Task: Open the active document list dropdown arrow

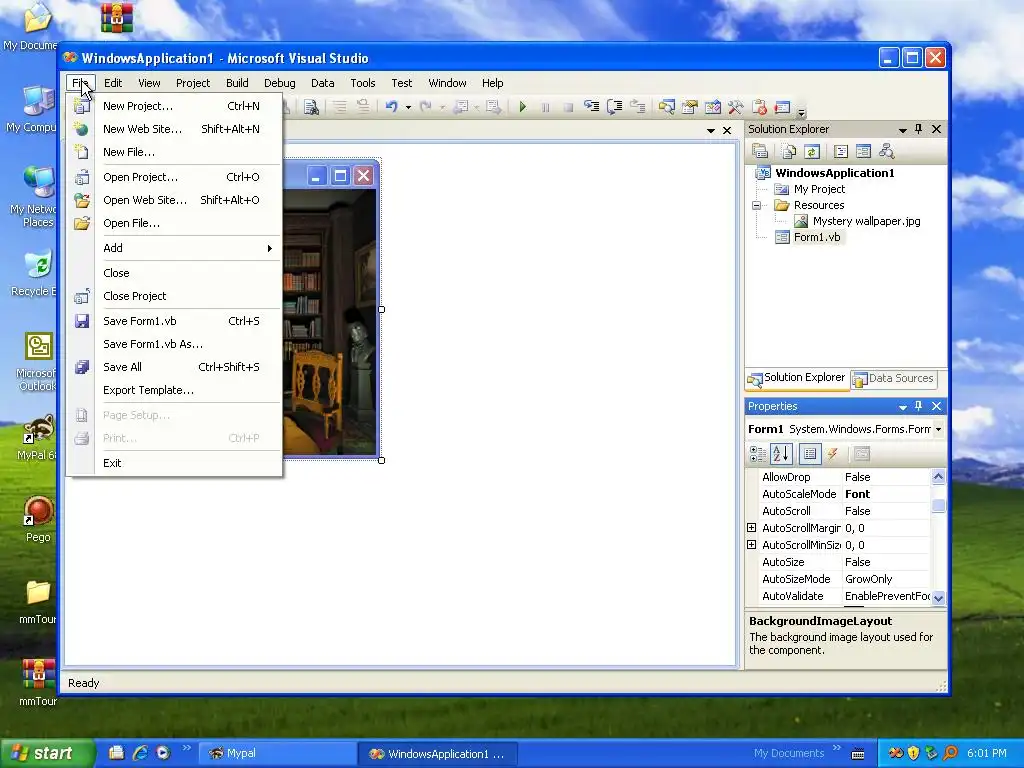Action: click(711, 131)
